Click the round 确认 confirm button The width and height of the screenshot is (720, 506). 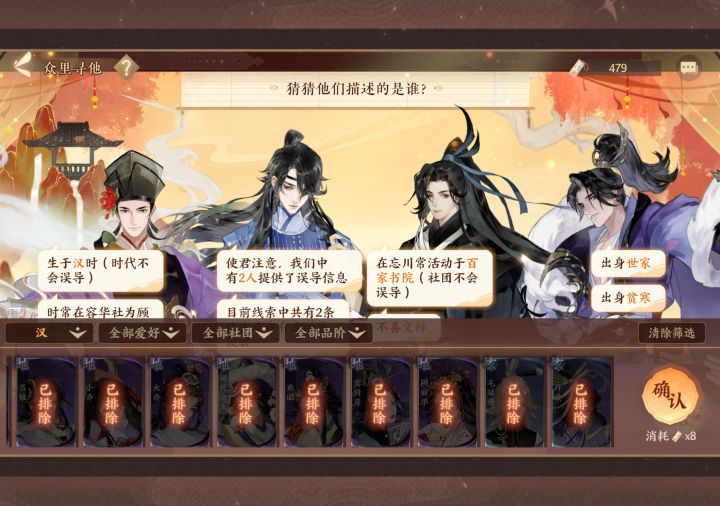tap(670, 396)
